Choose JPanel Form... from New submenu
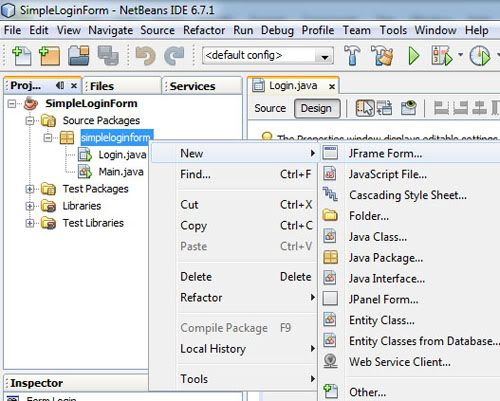This screenshot has width=500, height=401. tap(410, 299)
